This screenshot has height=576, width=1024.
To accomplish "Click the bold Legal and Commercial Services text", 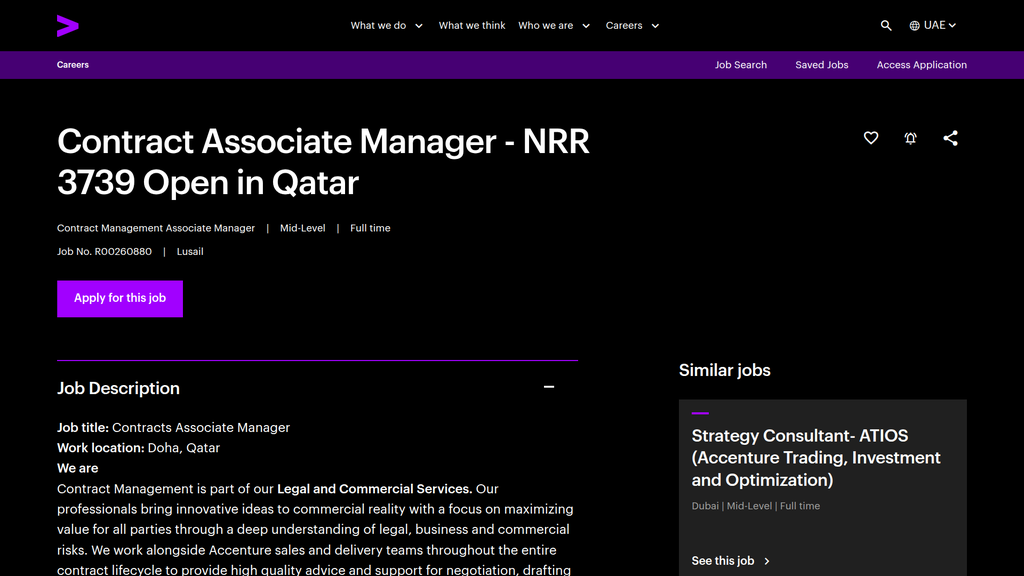I will (374, 488).
